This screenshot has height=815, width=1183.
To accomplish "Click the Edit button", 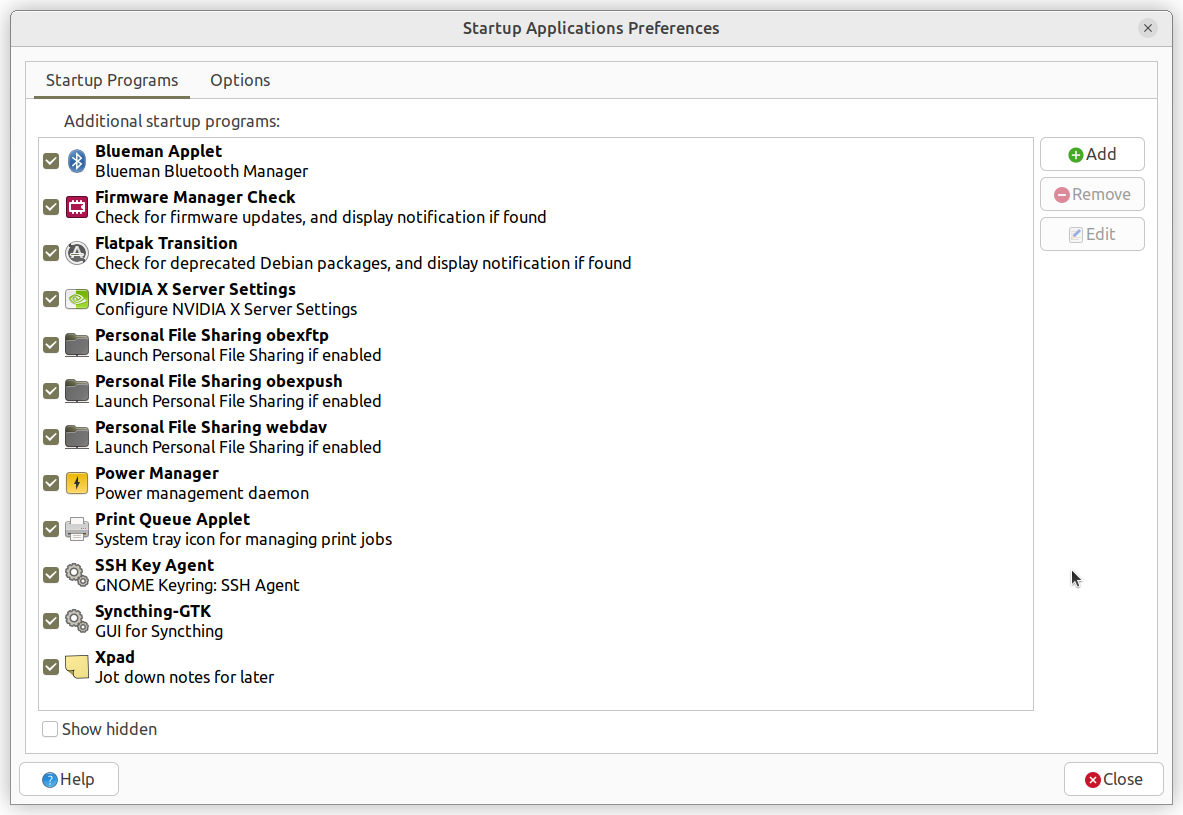I will pos(1092,234).
